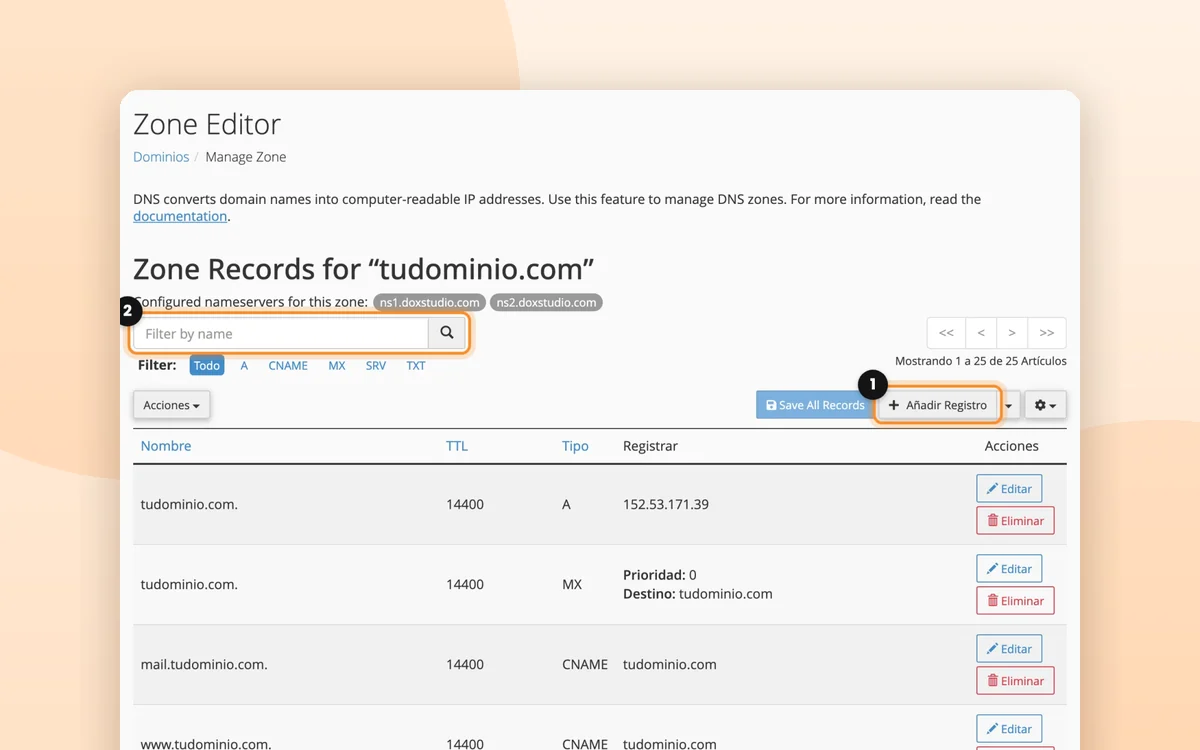The width and height of the screenshot is (1200, 750).
Task: Open the Acciones dropdown
Action: (x=171, y=405)
